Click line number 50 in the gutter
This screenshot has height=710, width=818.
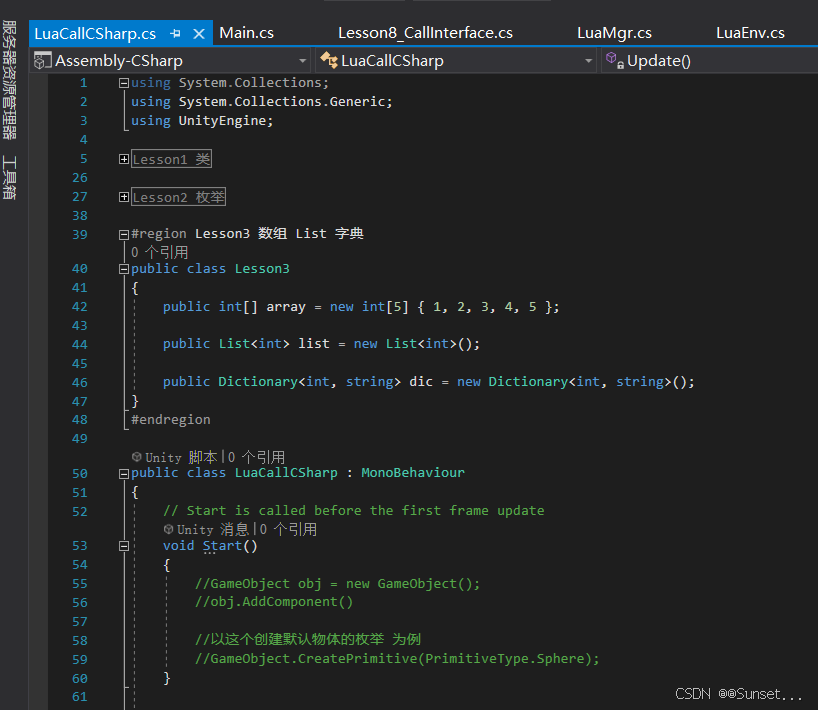click(80, 474)
